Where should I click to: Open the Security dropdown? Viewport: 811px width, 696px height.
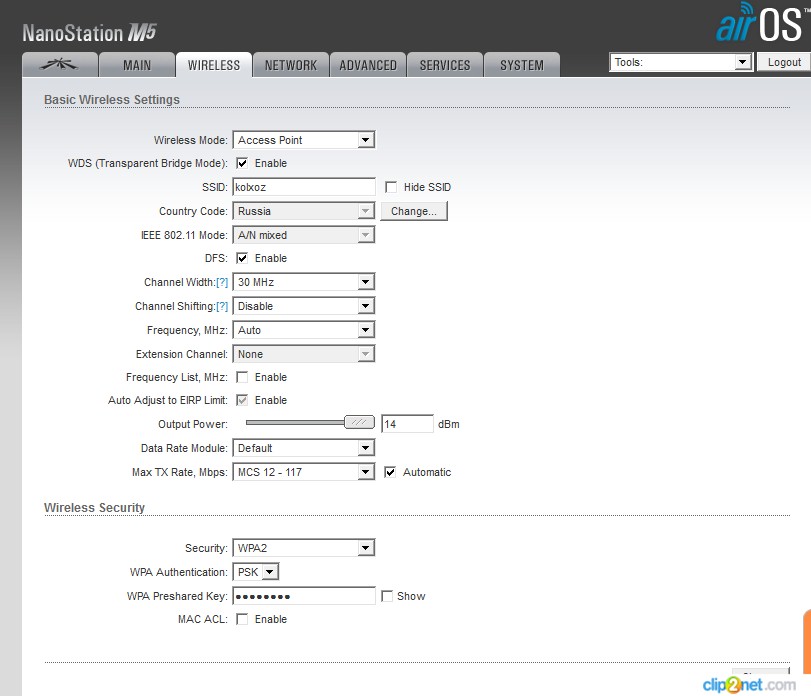point(304,548)
